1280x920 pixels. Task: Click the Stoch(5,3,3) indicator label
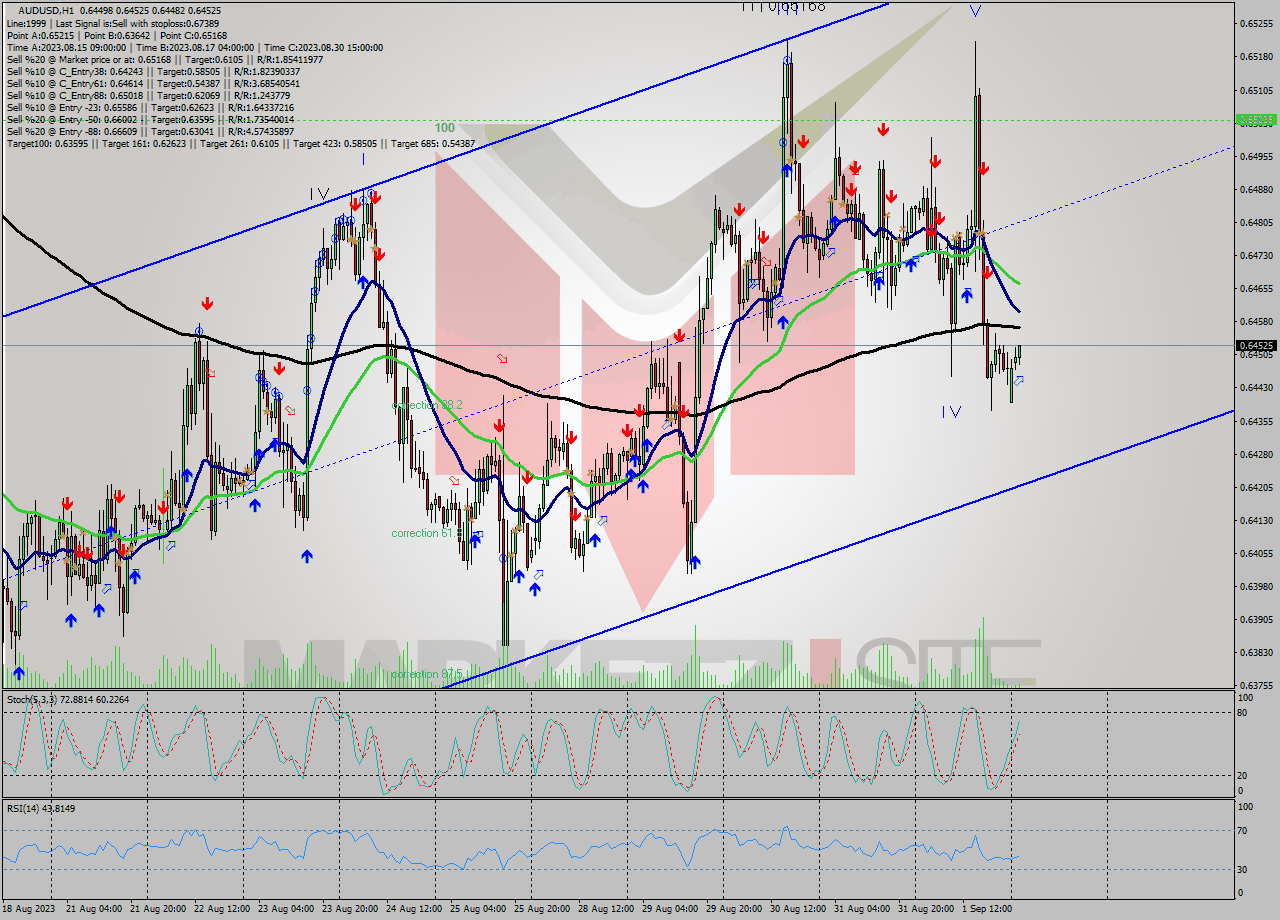(68, 699)
